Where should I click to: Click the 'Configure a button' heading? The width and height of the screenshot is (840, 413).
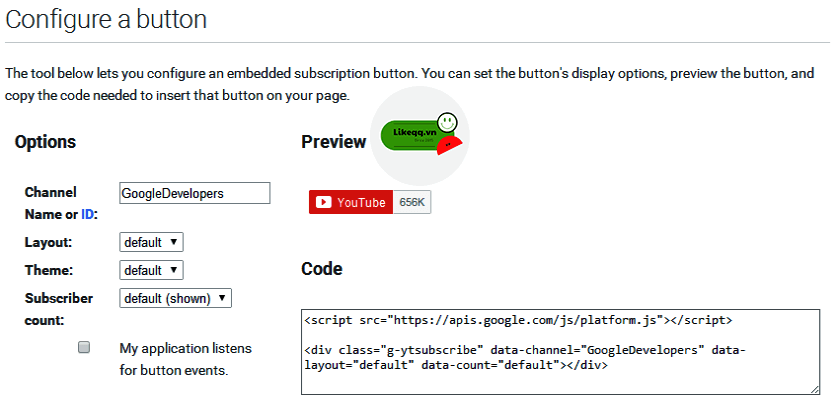106,19
